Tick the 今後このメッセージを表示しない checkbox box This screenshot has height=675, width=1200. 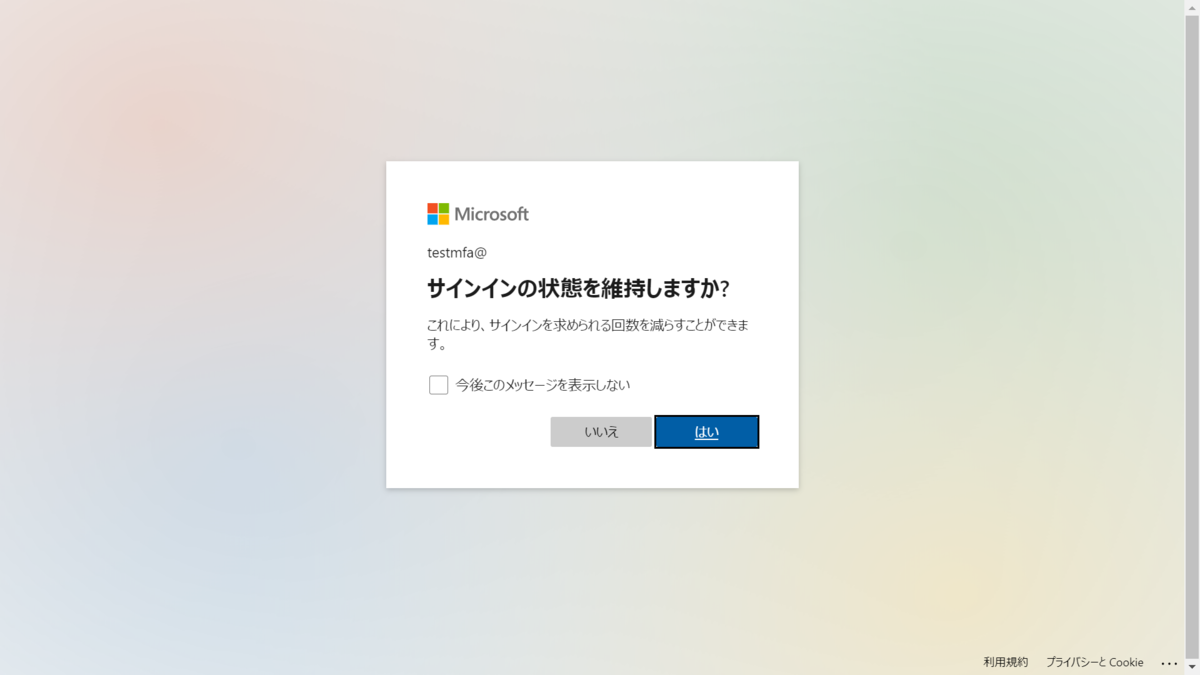(x=438, y=385)
